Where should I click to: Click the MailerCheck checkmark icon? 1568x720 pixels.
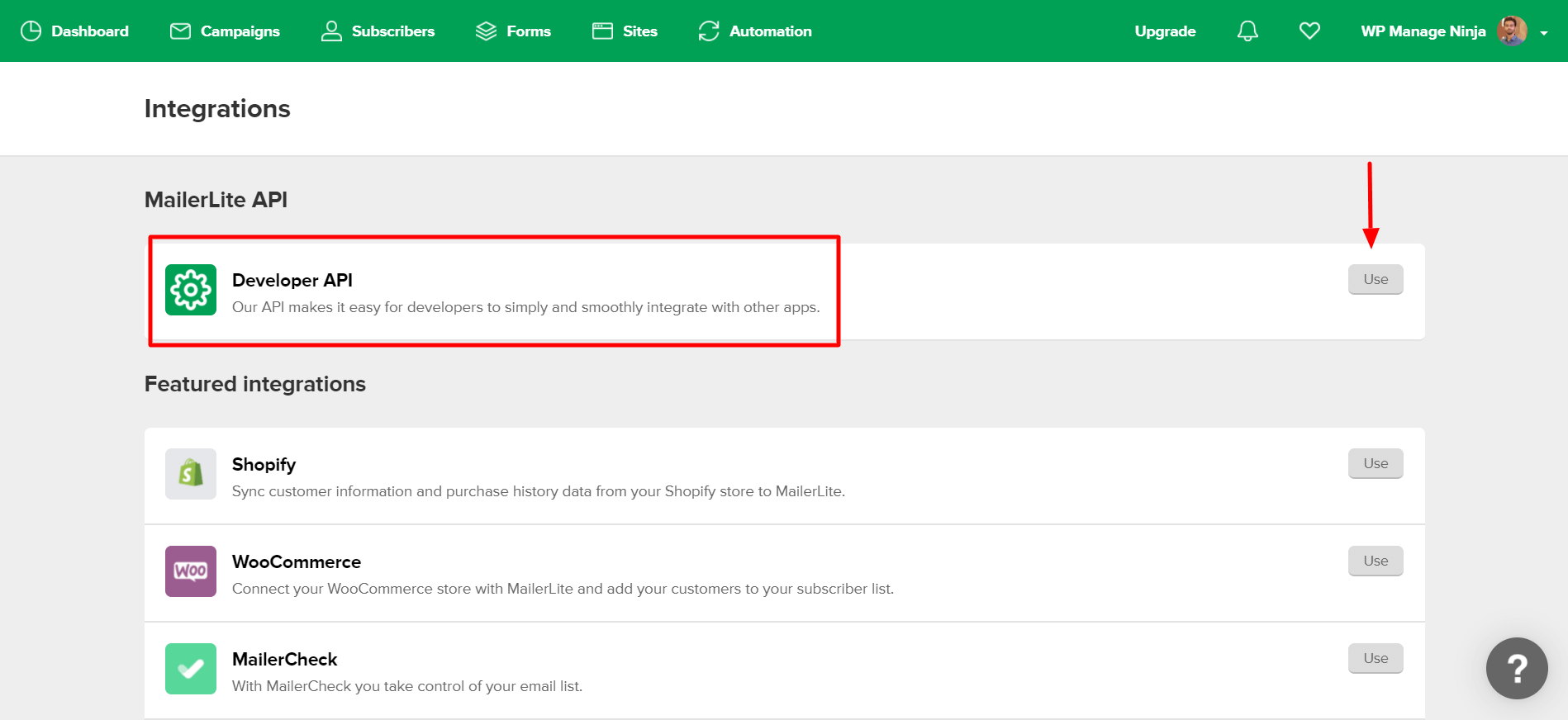191,669
